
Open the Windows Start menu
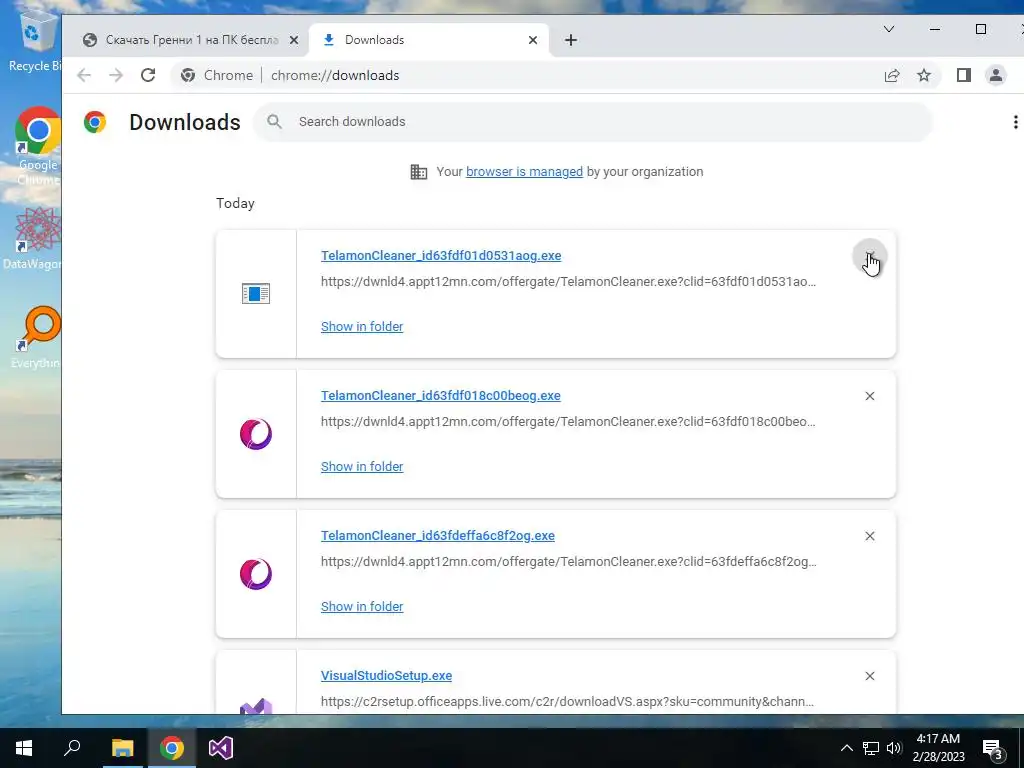point(24,748)
